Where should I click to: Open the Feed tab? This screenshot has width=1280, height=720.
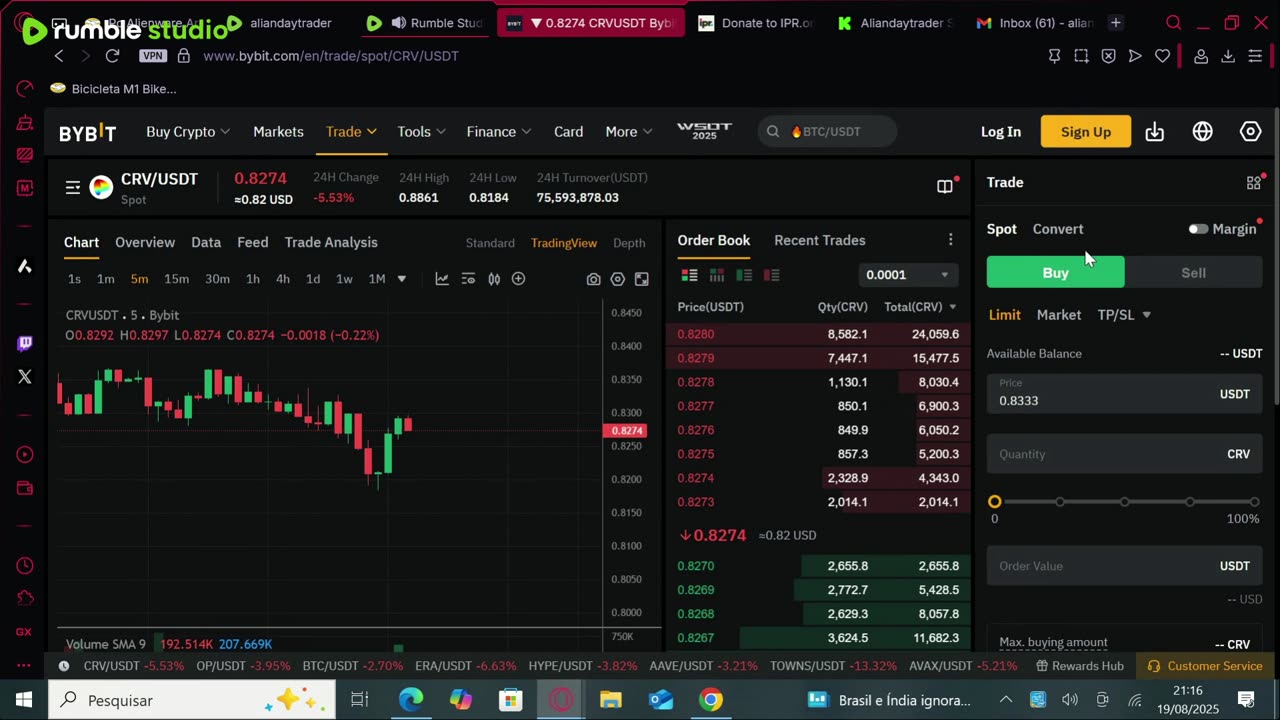tap(253, 242)
